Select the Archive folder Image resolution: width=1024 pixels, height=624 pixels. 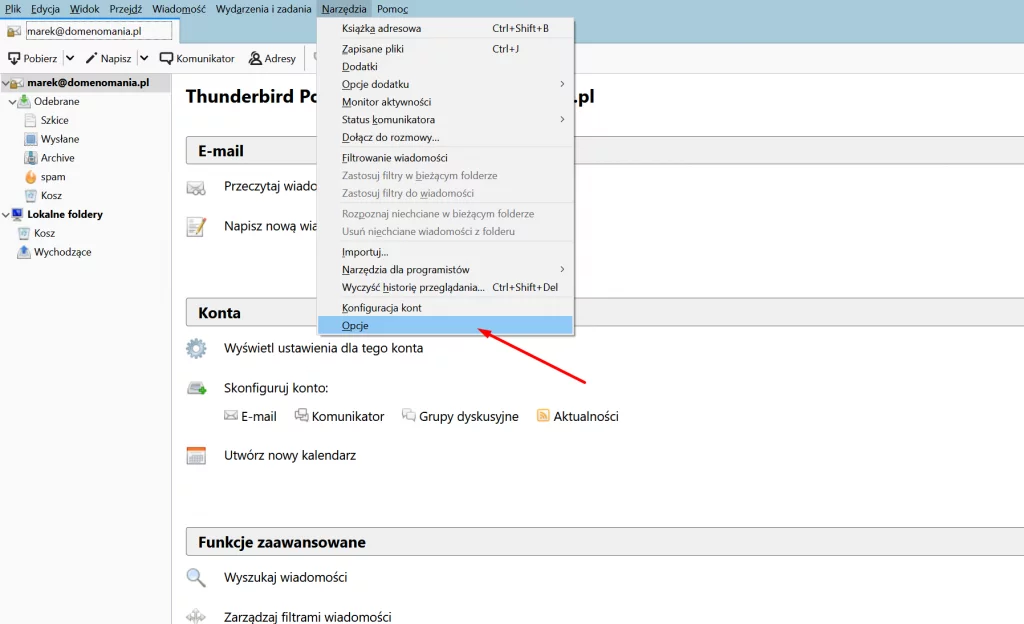(57, 158)
